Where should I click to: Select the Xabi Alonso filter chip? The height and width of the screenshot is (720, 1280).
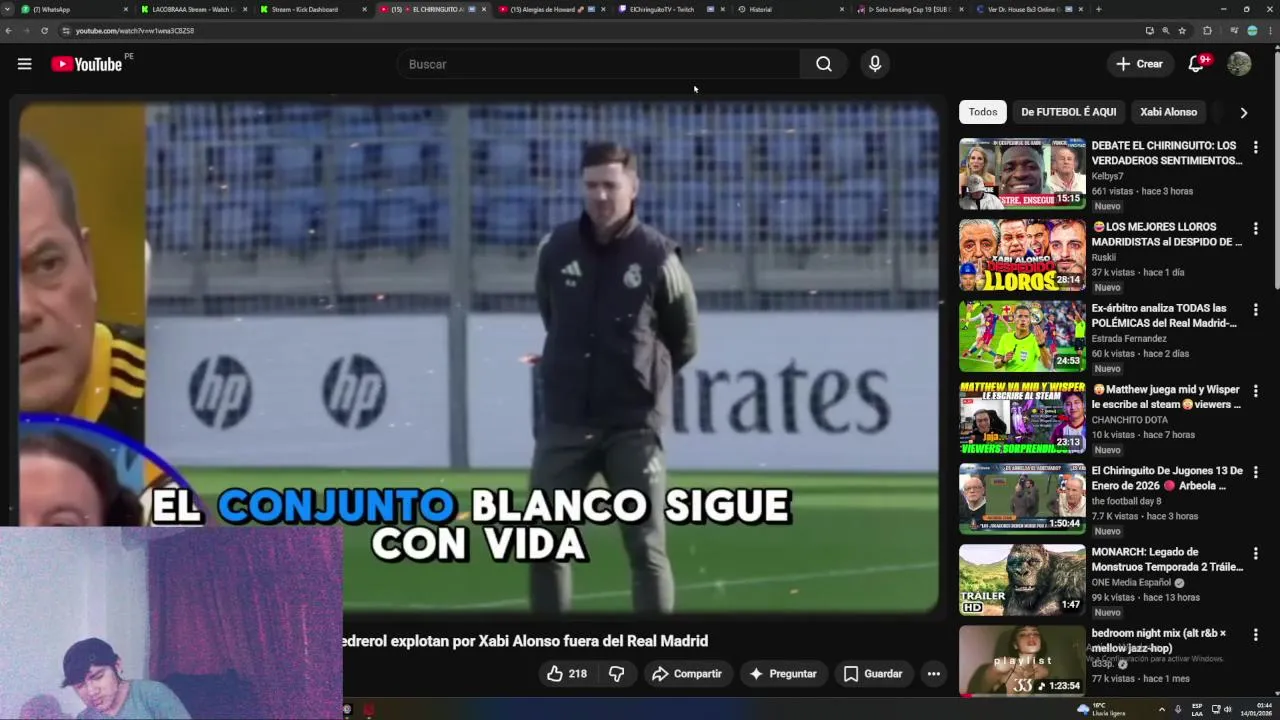(1168, 112)
